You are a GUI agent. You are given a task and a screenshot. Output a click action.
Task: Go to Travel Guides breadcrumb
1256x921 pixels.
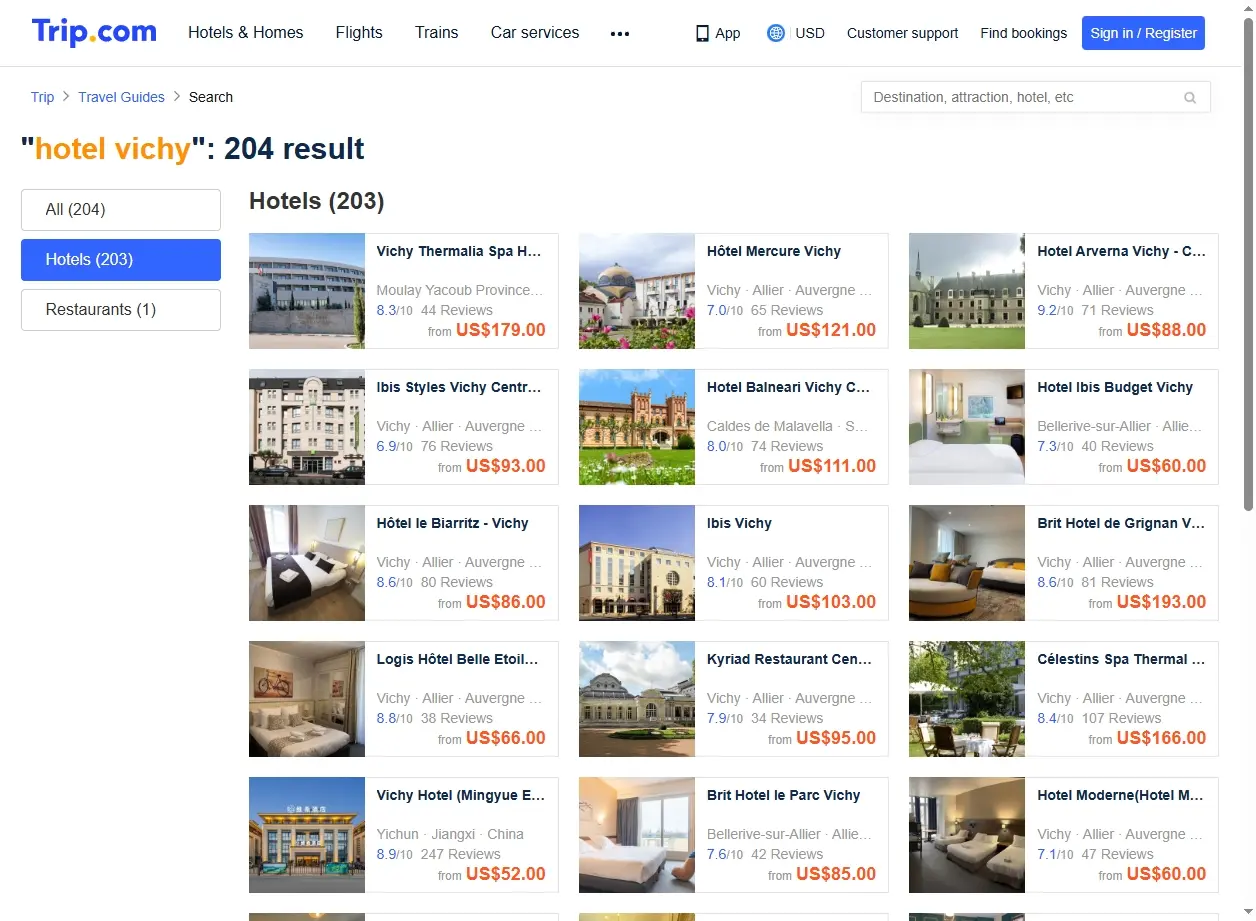[121, 97]
